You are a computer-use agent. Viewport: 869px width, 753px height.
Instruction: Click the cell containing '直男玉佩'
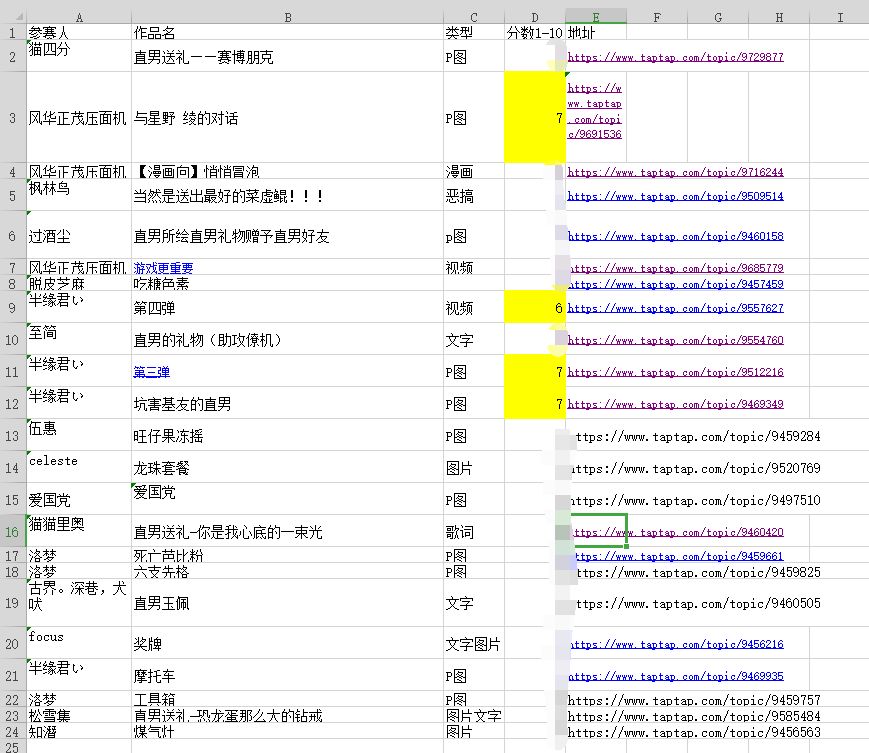pos(287,603)
